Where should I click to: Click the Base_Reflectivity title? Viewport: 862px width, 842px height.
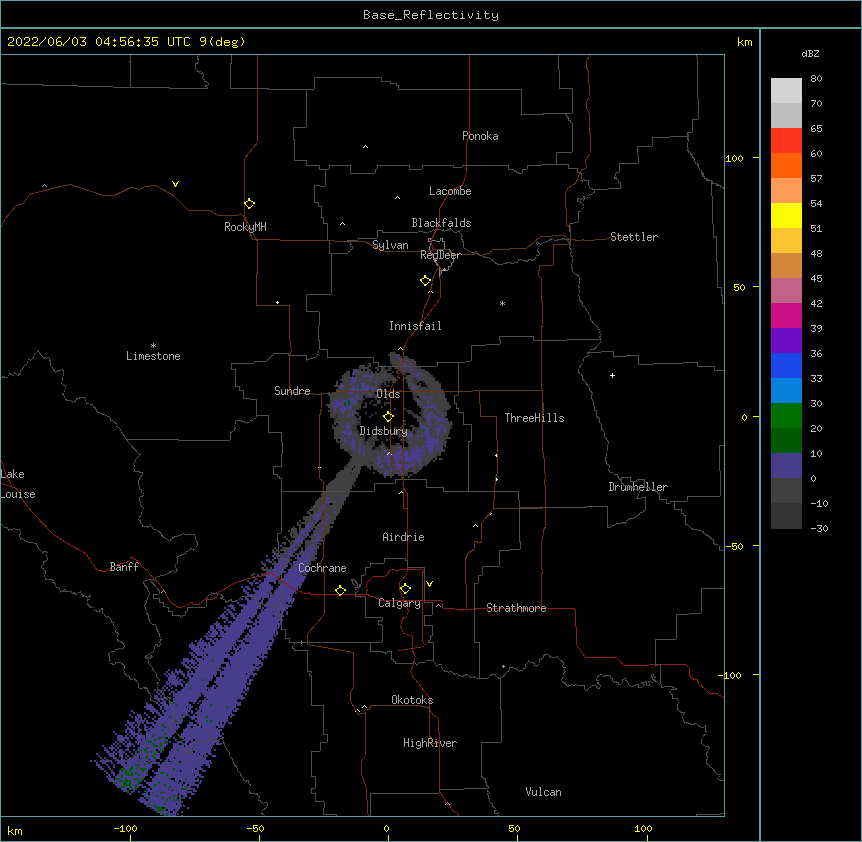click(431, 15)
